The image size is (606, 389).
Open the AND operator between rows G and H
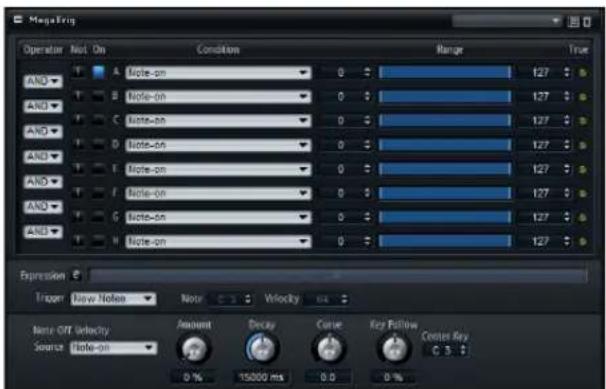point(43,232)
